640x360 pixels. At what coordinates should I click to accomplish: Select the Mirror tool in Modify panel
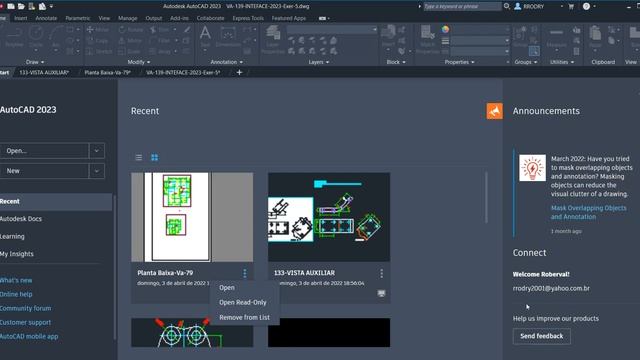click(x=131, y=41)
